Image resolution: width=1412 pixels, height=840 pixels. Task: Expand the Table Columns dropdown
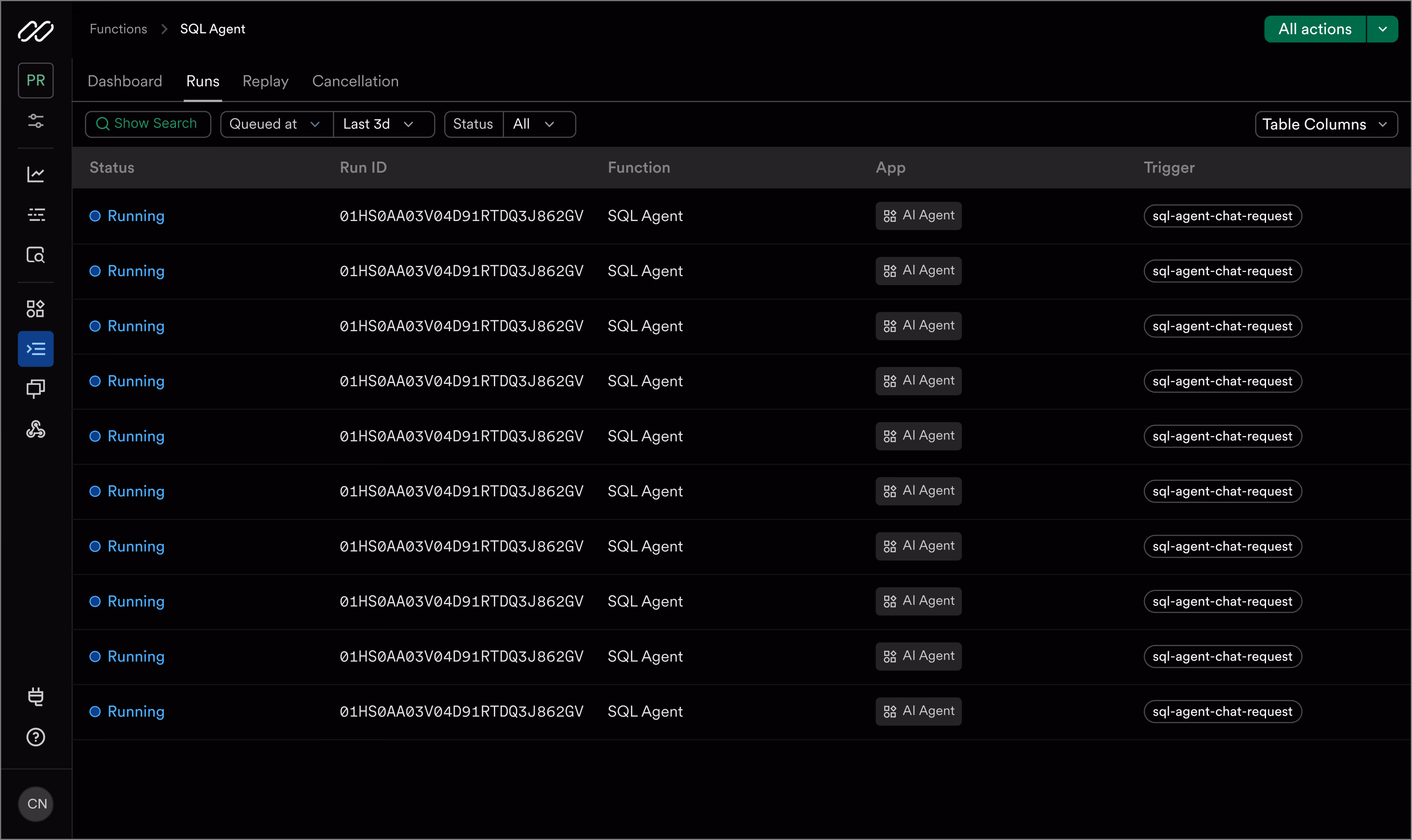click(1326, 124)
